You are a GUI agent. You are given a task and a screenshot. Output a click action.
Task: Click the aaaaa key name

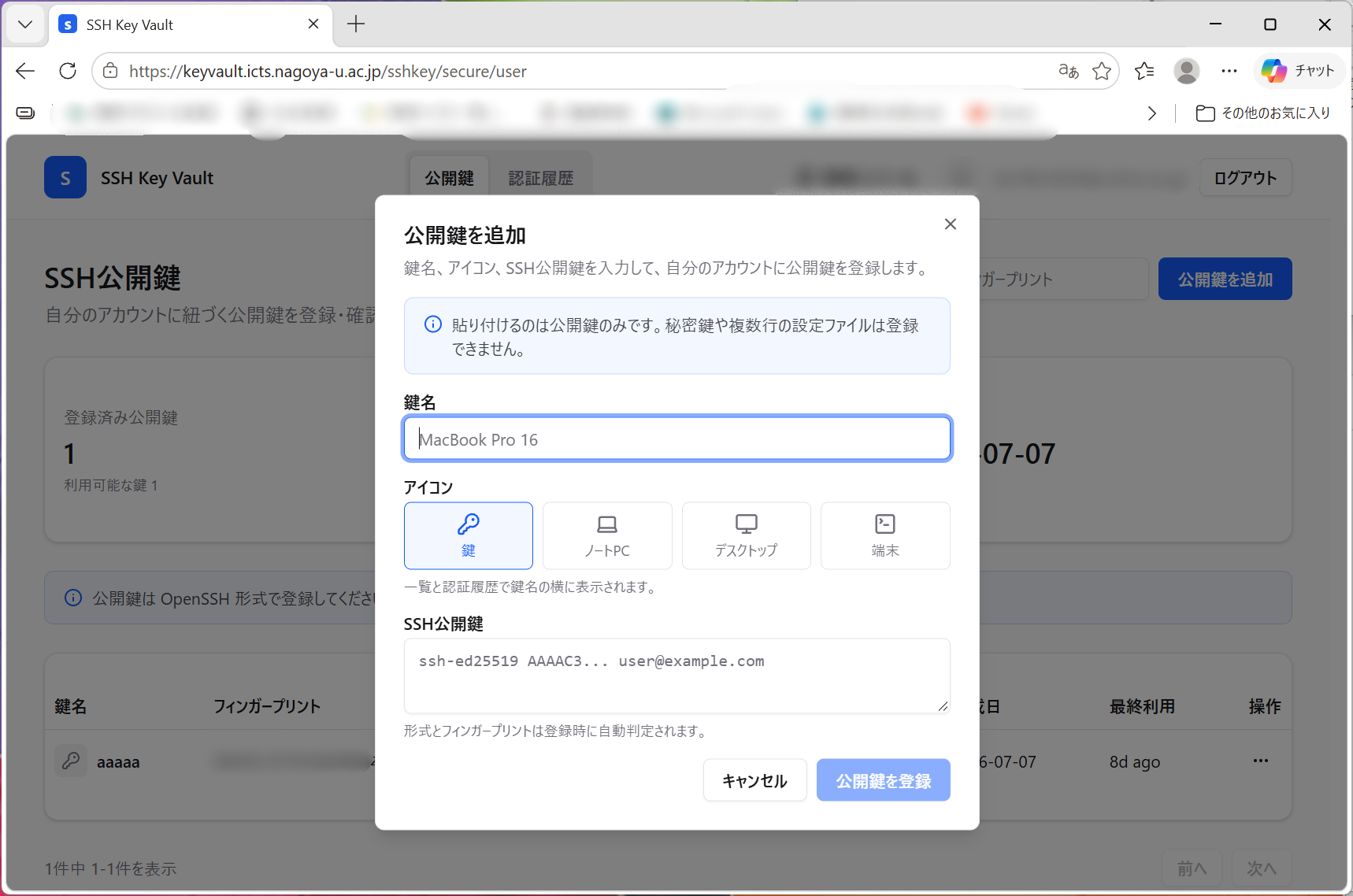tap(118, 762)
